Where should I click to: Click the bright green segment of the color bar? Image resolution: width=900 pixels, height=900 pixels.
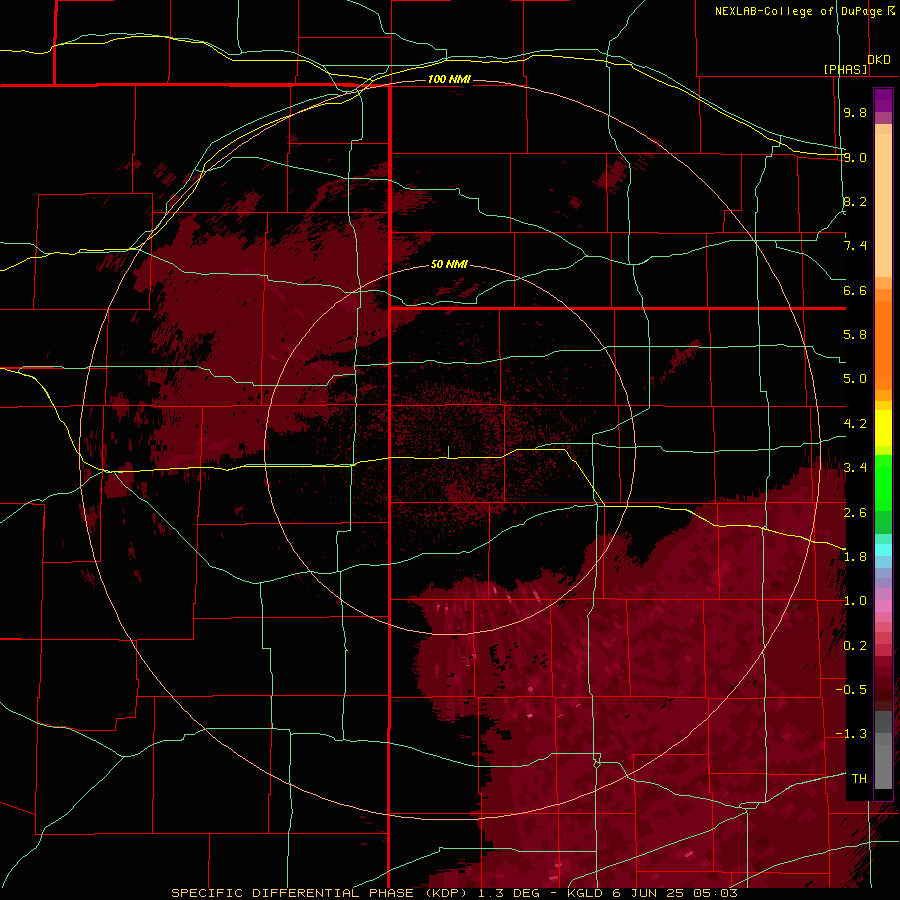coord(883,482)
